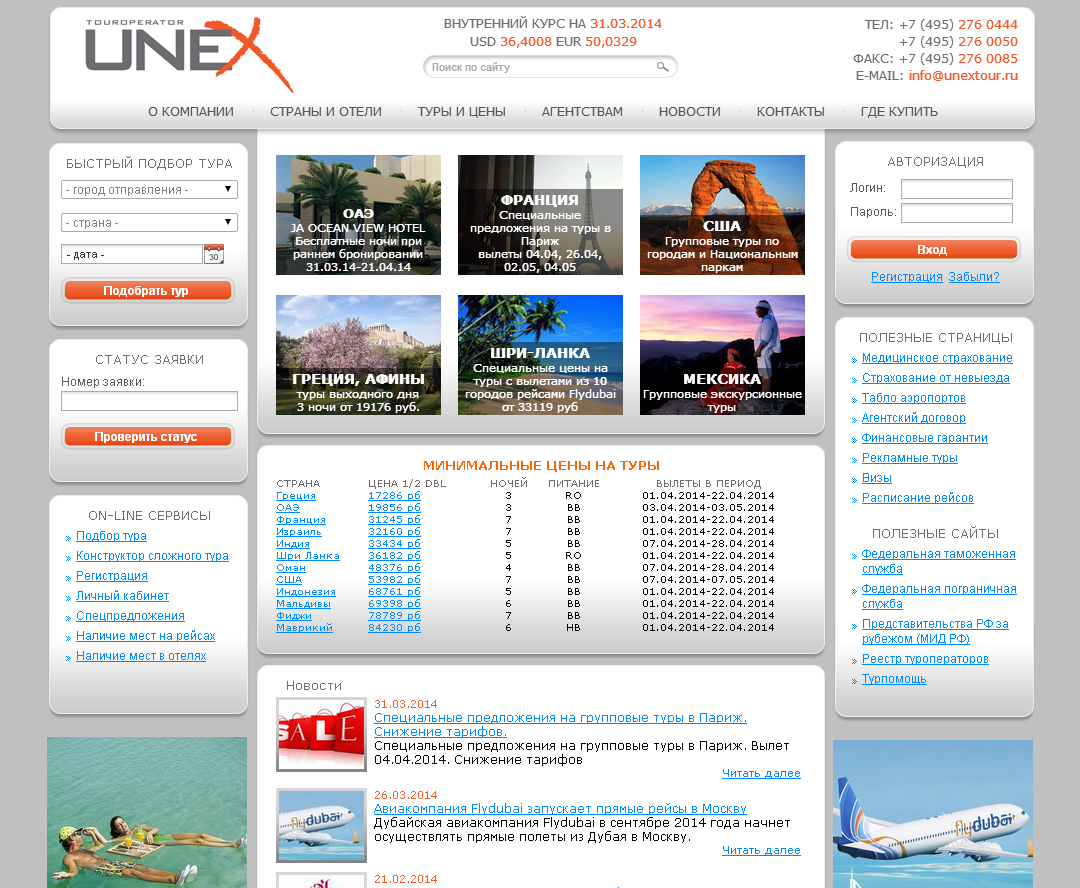The height and width of the screenshot is (888, 1080).
Task: Open Наличие мест в отелях link
Action: [141, 655]
